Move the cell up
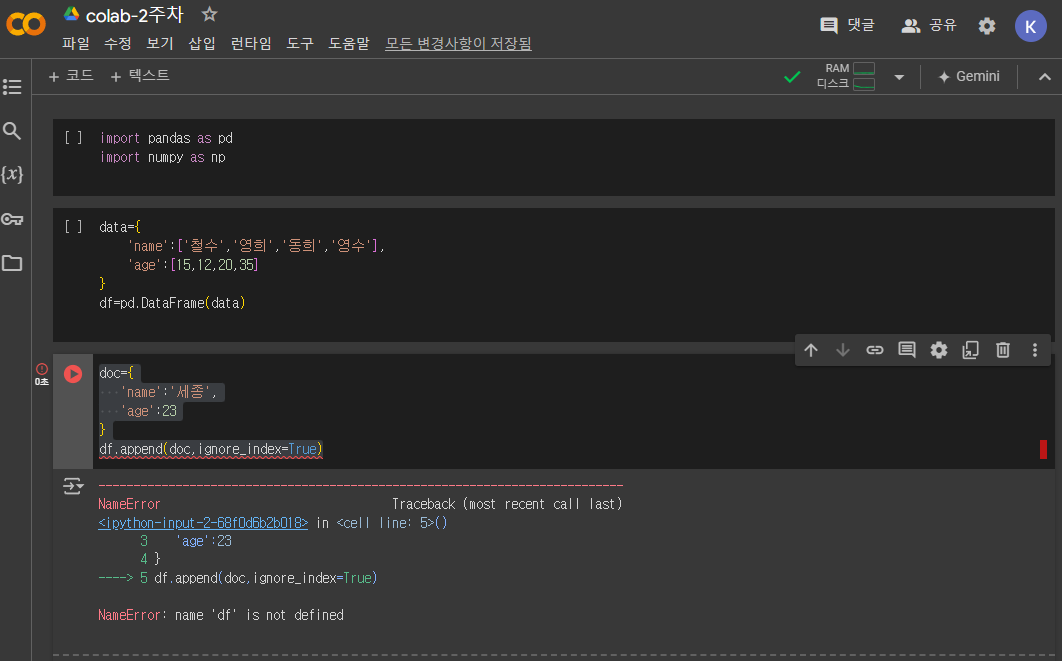The width and height of the screenshot is (1062, 661). coord(811,350)
